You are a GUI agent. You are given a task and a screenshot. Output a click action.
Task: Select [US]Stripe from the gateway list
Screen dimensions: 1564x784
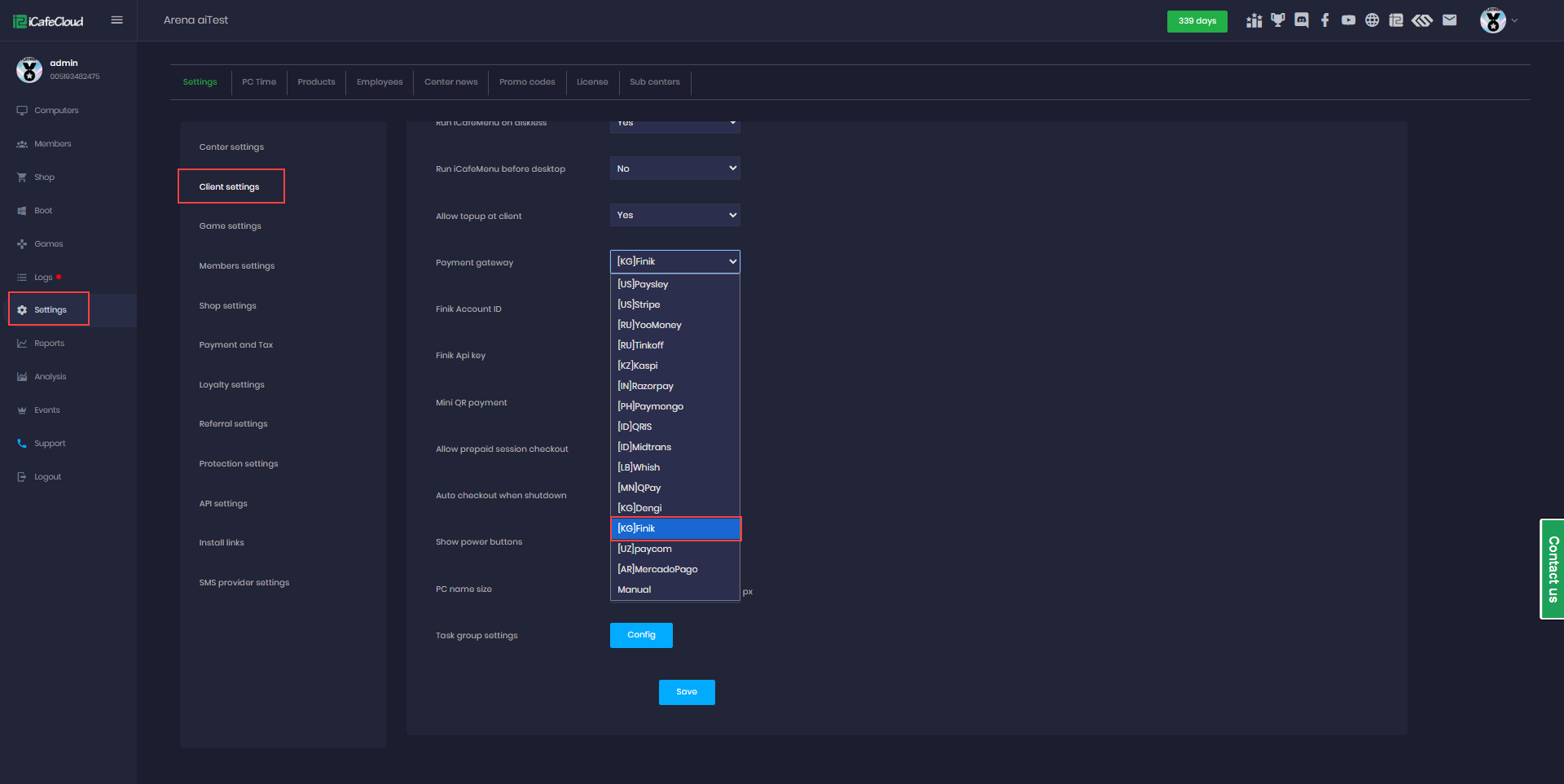(x=639, y=304)
